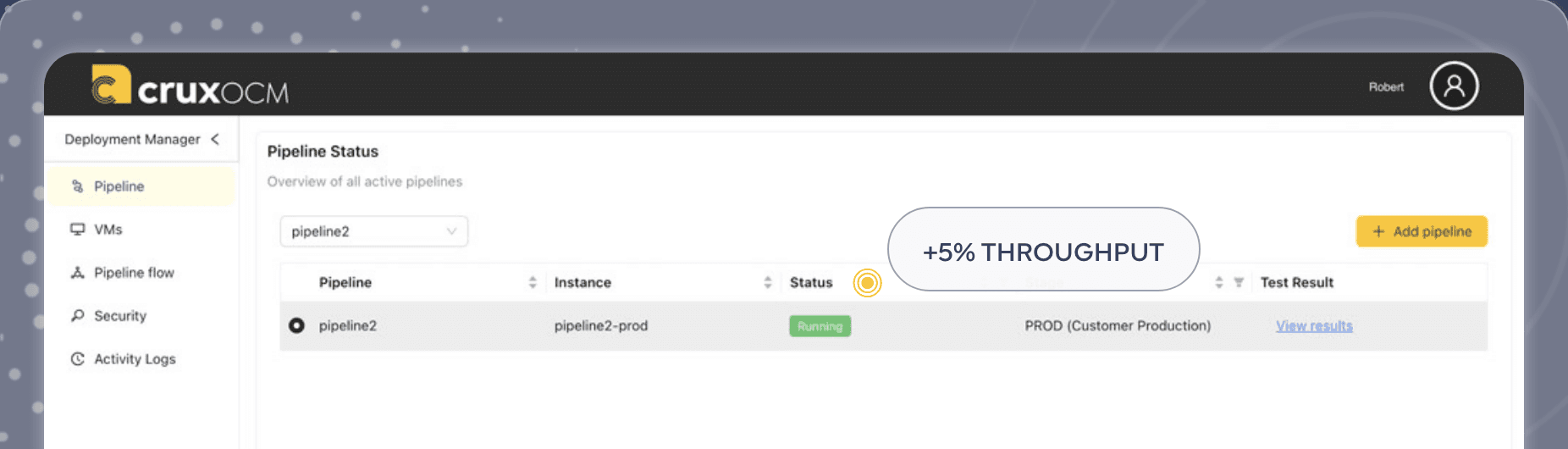Click the Status column header
The image size is (1568, 449).
point(811,283)
